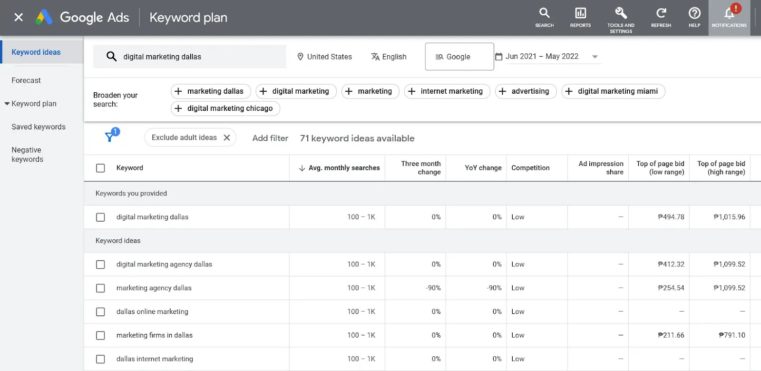Screen dimensions: 761x371
Task: Click the Google Ads logo
Action: tap(44, 17)
